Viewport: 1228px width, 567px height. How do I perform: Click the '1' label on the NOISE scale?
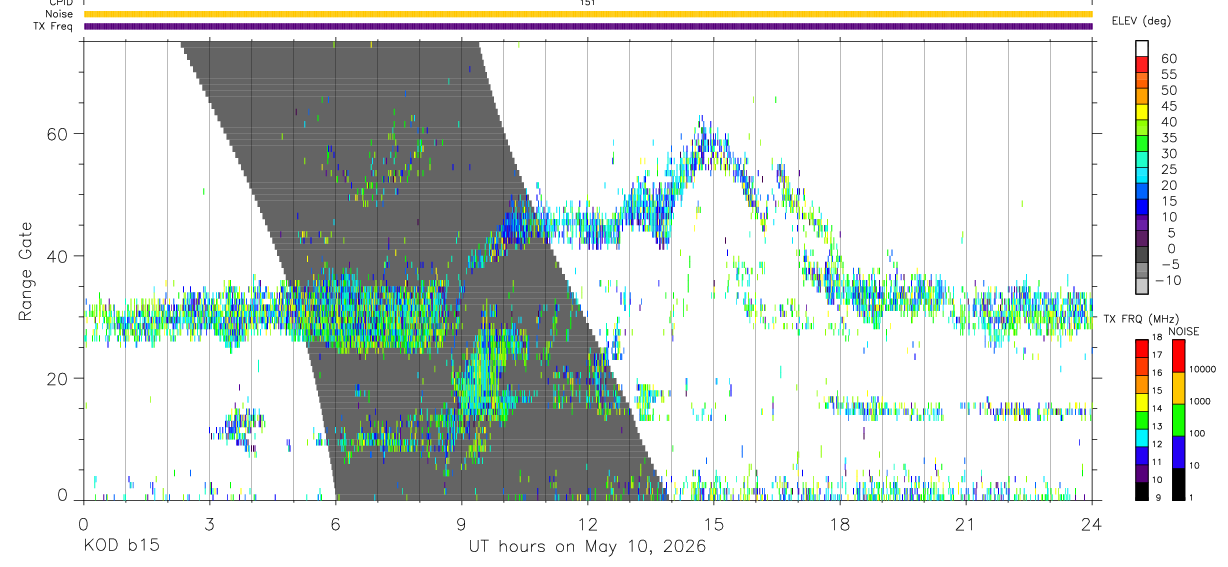pos(1191,498)
